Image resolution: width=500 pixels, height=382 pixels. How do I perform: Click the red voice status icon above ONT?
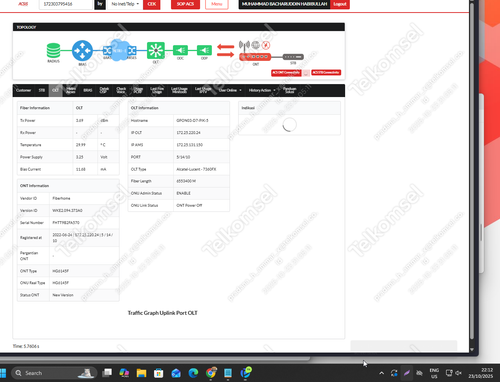click(x=266, y=45)
